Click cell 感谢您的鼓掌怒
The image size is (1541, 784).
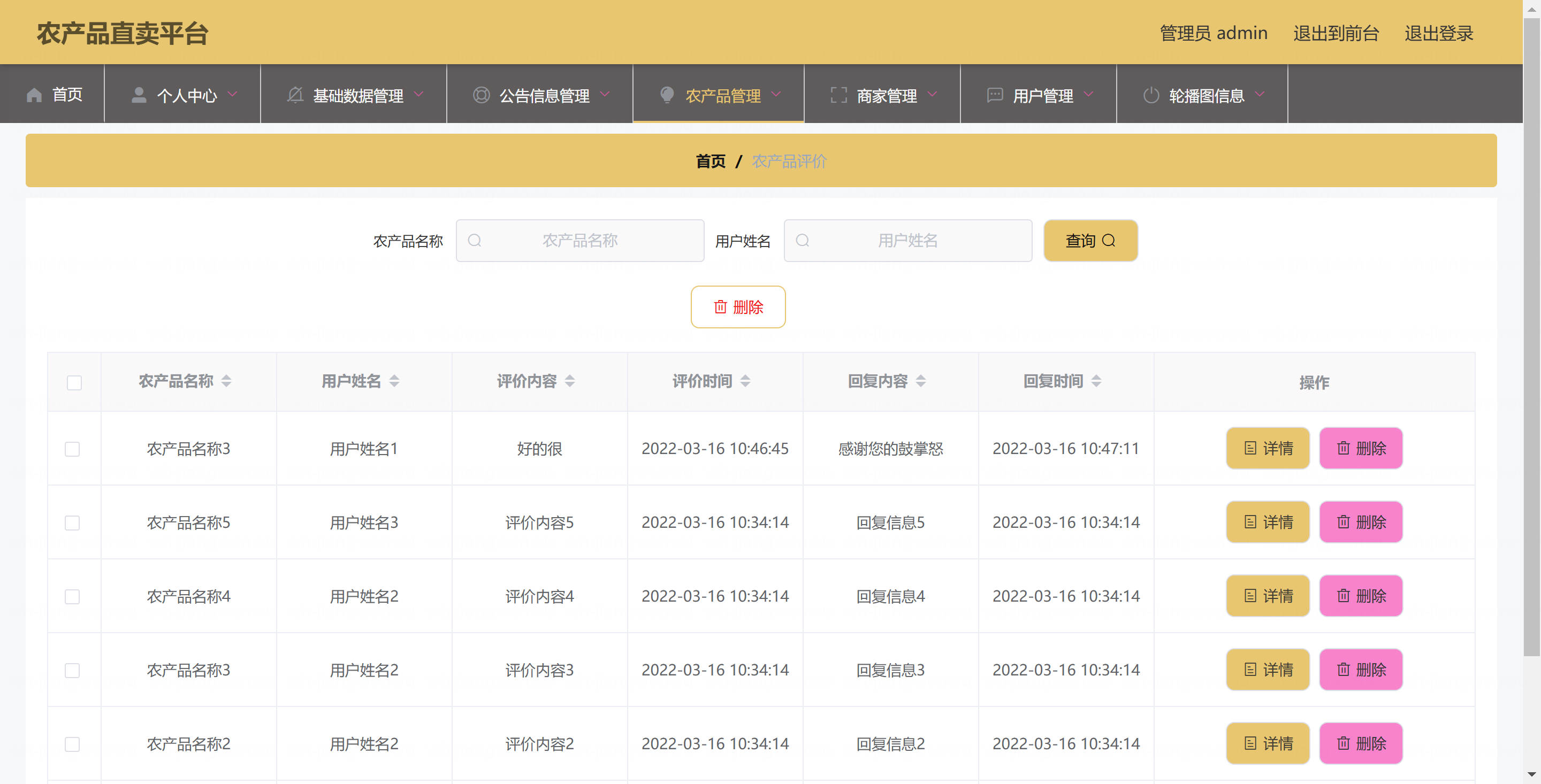(x=891, y=449)
